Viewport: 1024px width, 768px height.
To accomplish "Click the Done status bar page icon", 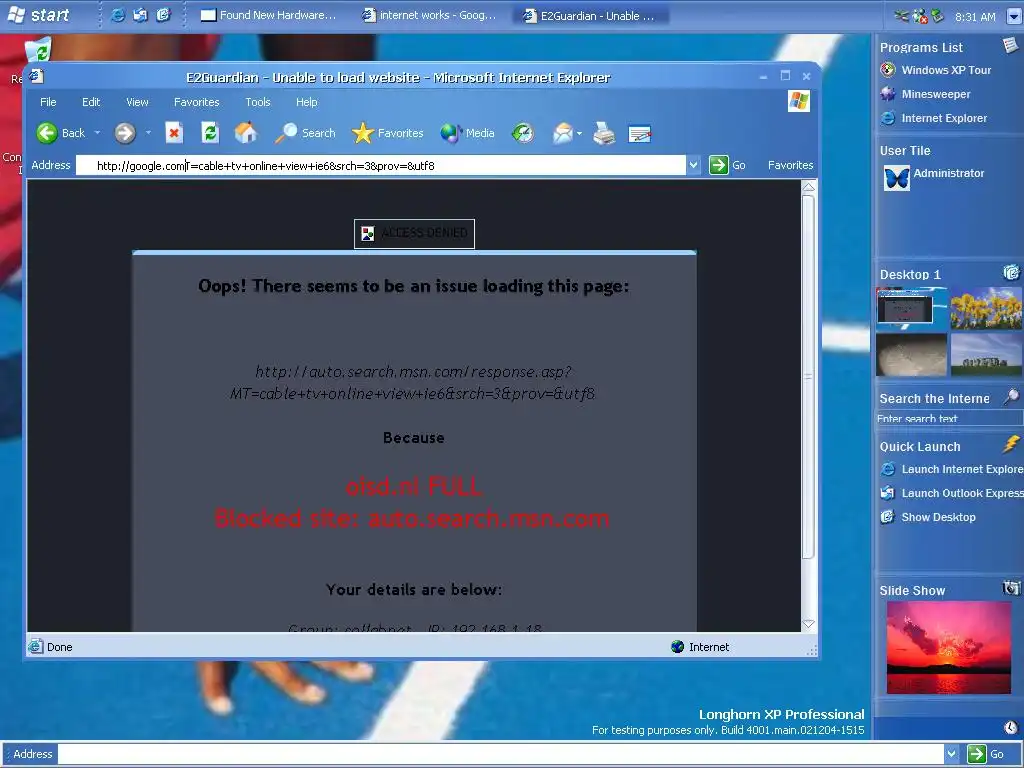I will (x=35, y=647).
